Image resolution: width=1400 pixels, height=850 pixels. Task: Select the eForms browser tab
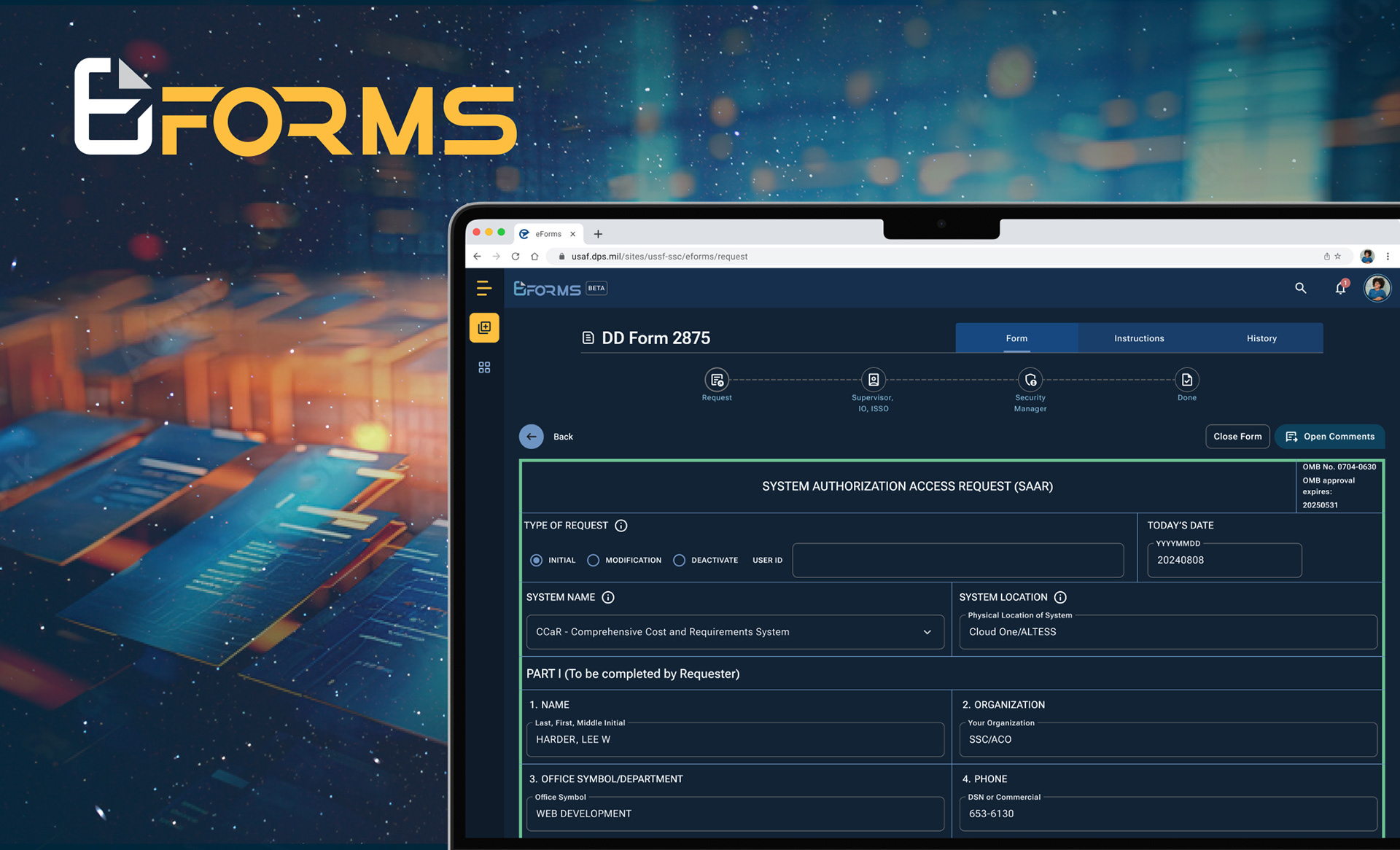click(x=548, y=234)
